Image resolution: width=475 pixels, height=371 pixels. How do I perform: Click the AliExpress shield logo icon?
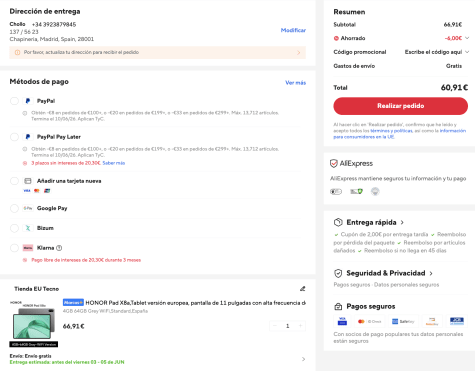tap(334, 163)
